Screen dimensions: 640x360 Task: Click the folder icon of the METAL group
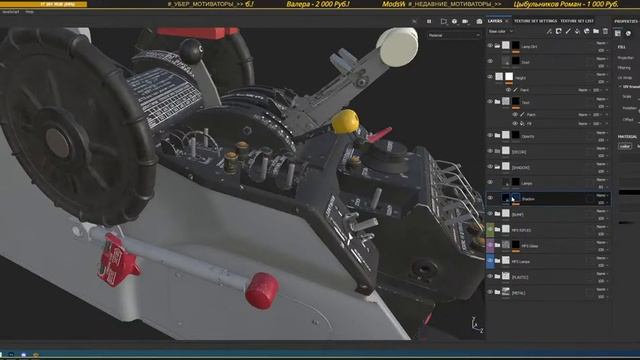coord(498,292)
